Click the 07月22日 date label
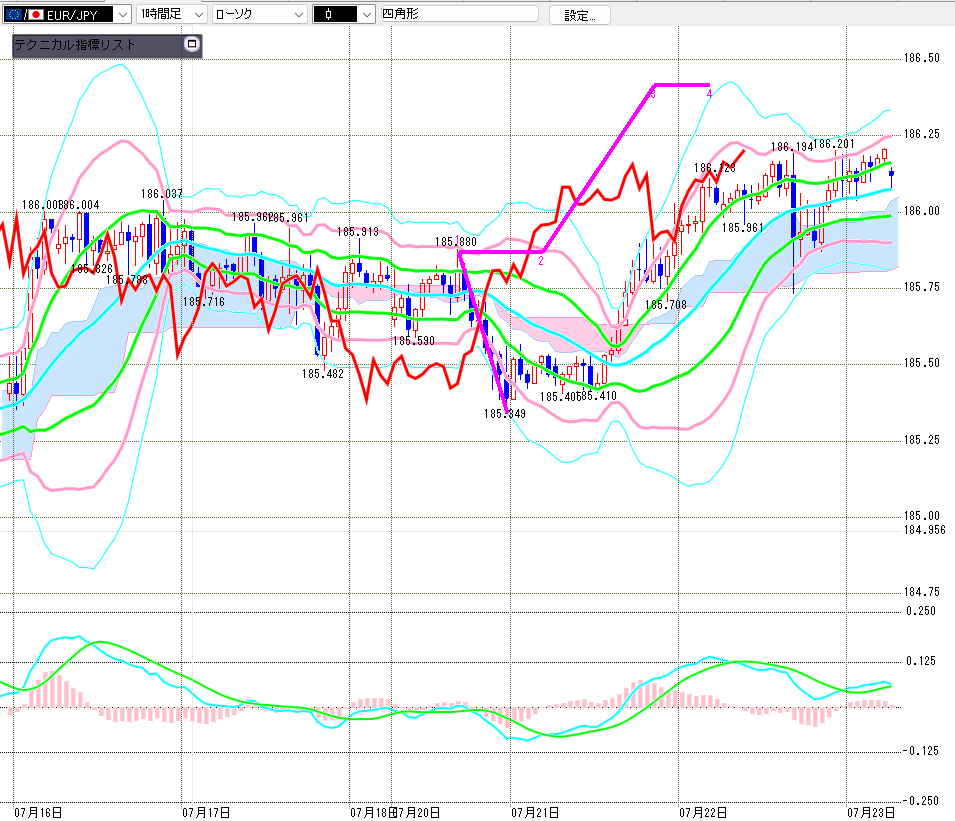This screenshot has width=955, height=821. coord(703,812)
